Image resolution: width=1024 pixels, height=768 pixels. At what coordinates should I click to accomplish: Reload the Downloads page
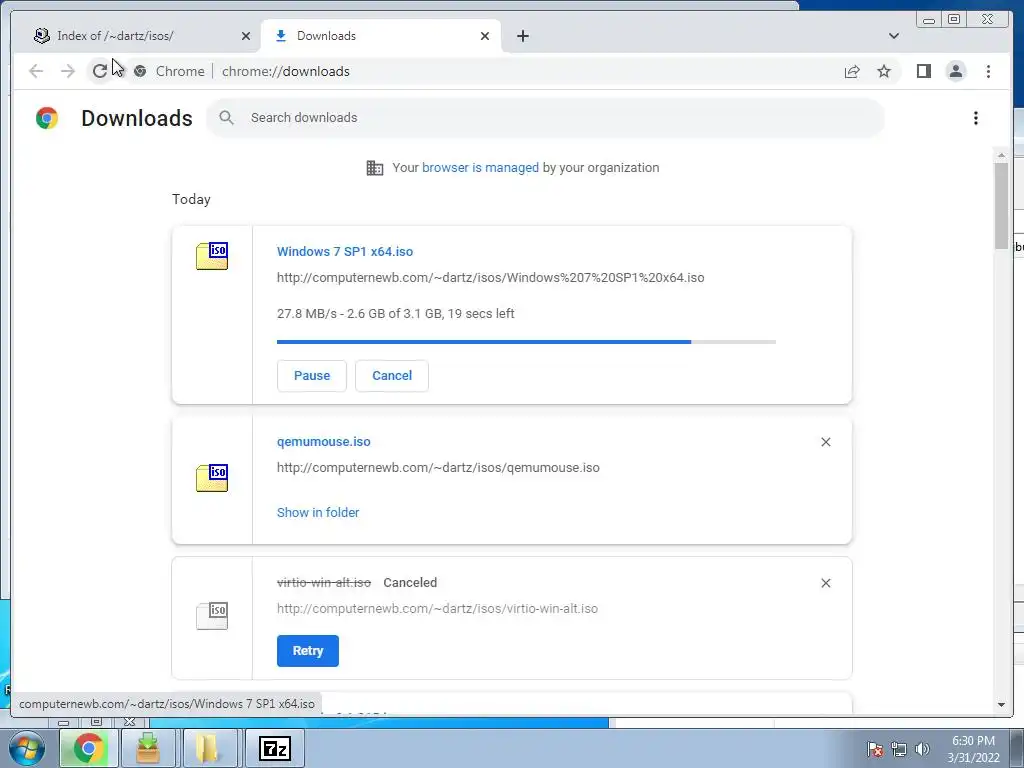point(99,71)
